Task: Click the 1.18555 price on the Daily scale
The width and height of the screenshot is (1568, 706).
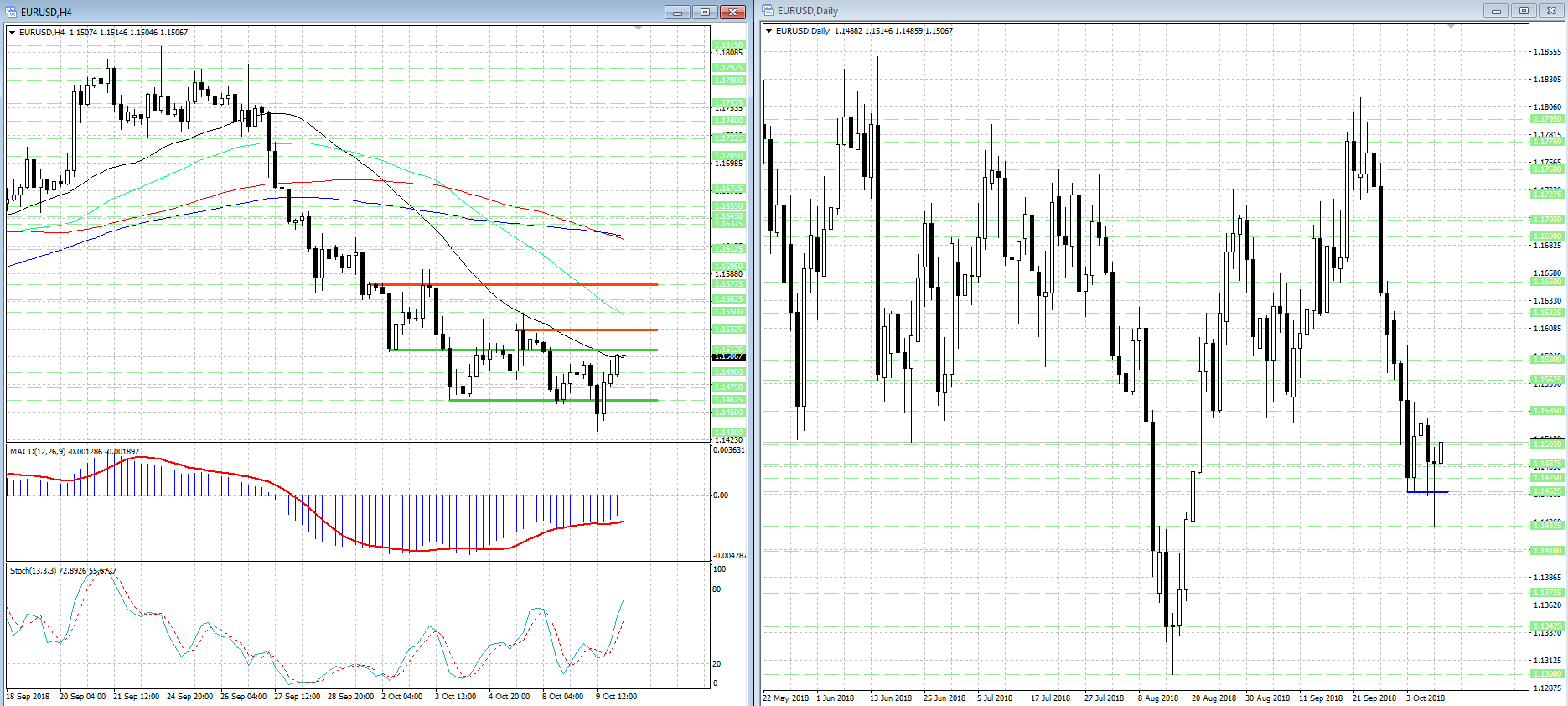Action: coord(1547,52)
